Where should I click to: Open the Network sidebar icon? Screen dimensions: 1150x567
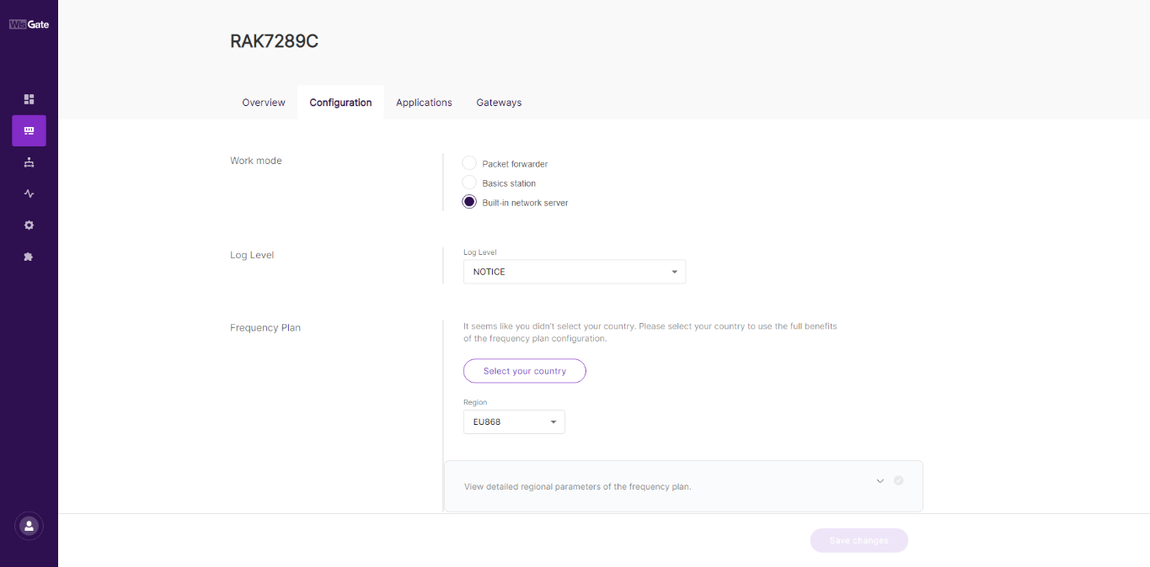pyautogui.click(x=29, y=162)
